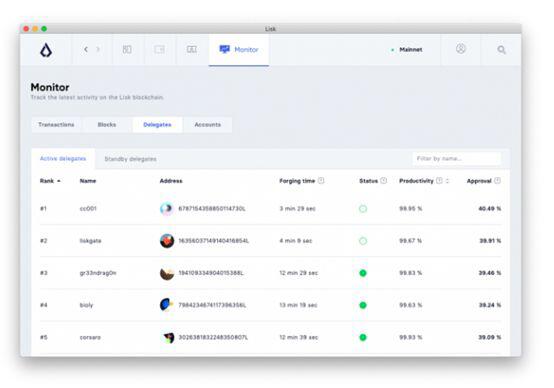Select the Active delegates tab
554x388 pixels.
(x=63, y=159)
